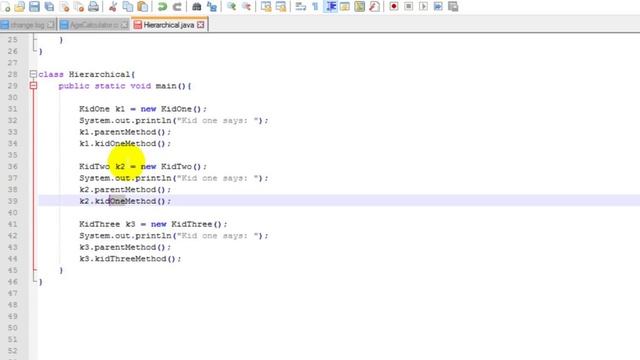
Task: Click the Save All icon
Action: 49,7
